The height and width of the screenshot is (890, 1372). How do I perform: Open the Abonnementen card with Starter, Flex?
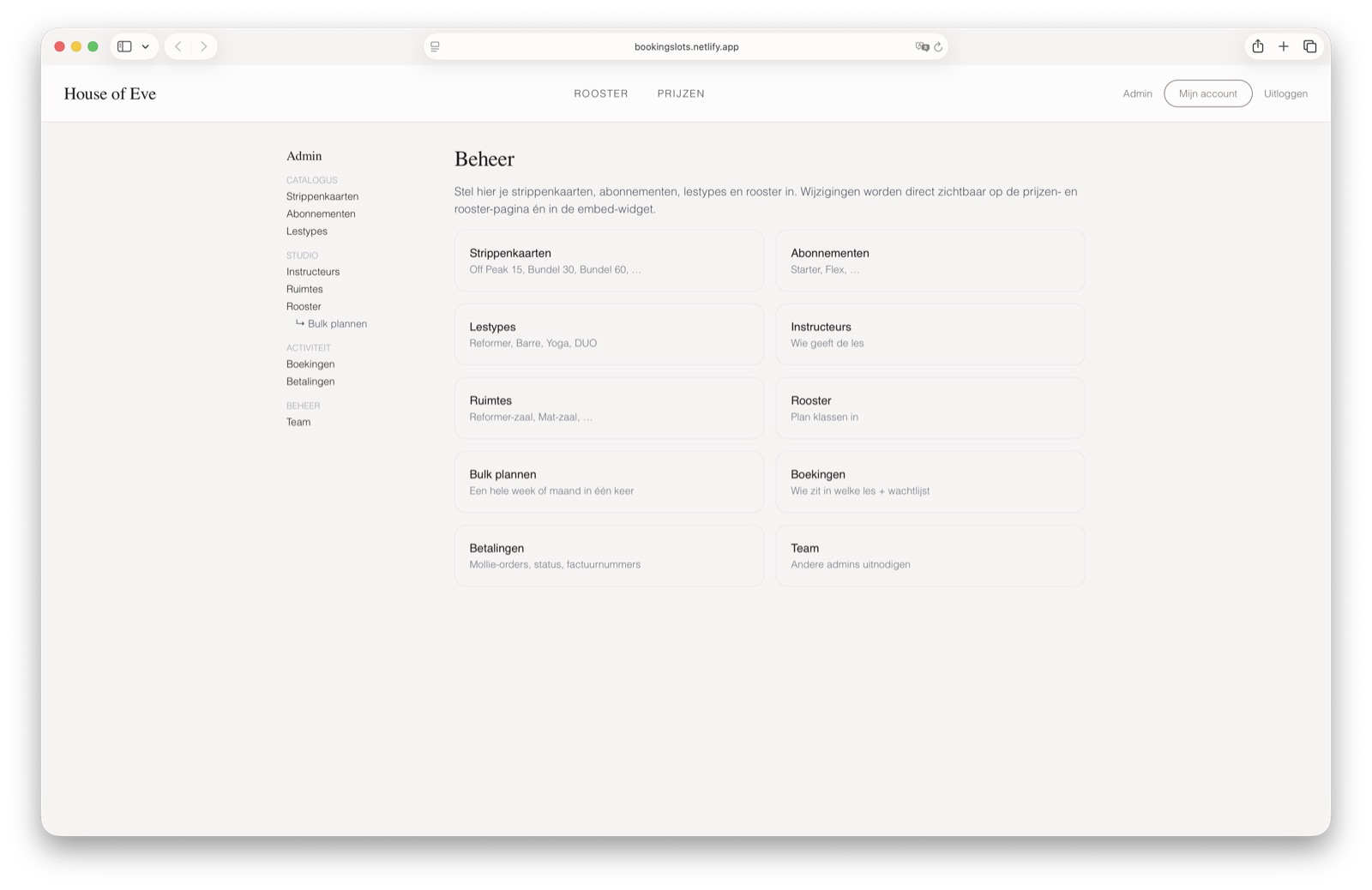930,261
